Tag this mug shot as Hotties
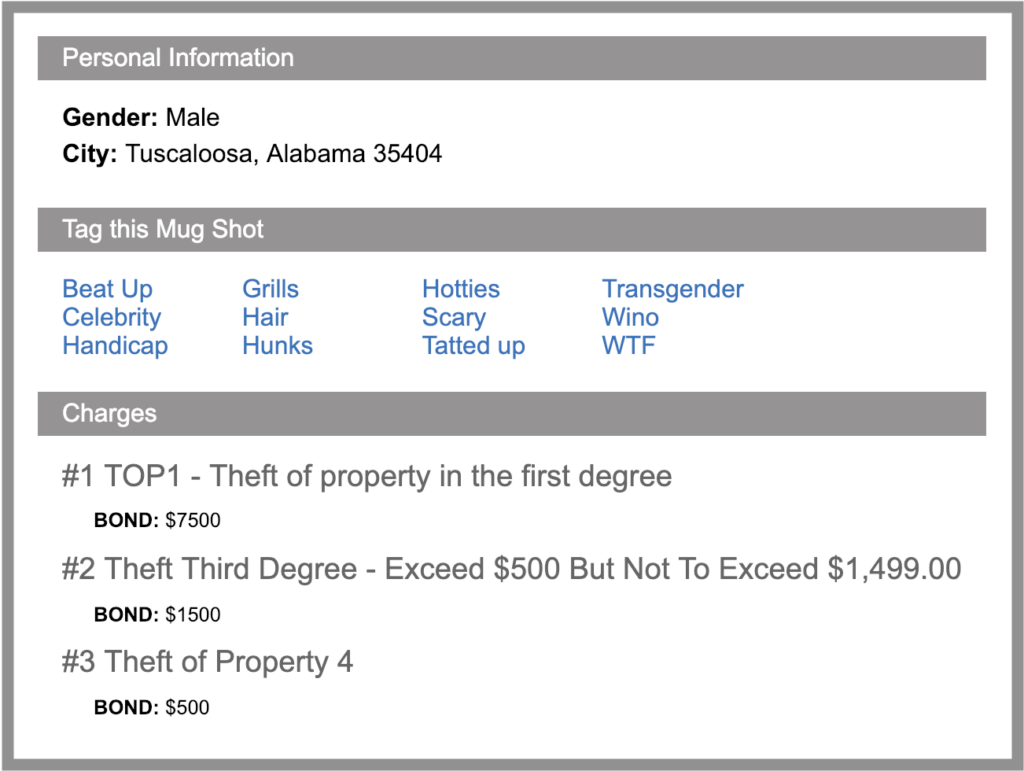Screen dimensions: 1024x771 click(460, 289)
